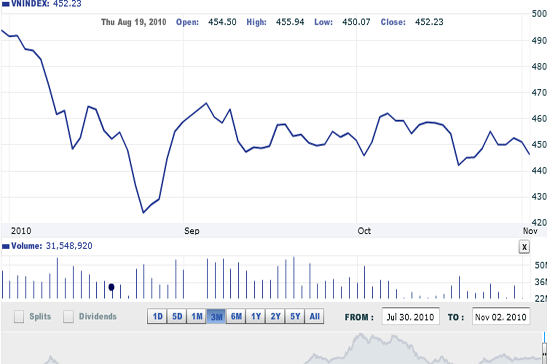Click the Volume legend color icon
550x364 pixels.
click(5, 247)
